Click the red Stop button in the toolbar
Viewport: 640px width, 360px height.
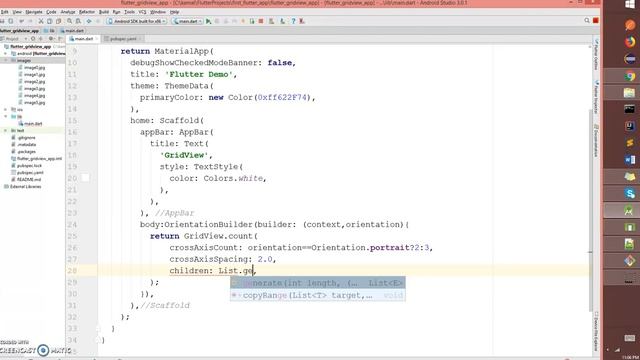(261, 21)
